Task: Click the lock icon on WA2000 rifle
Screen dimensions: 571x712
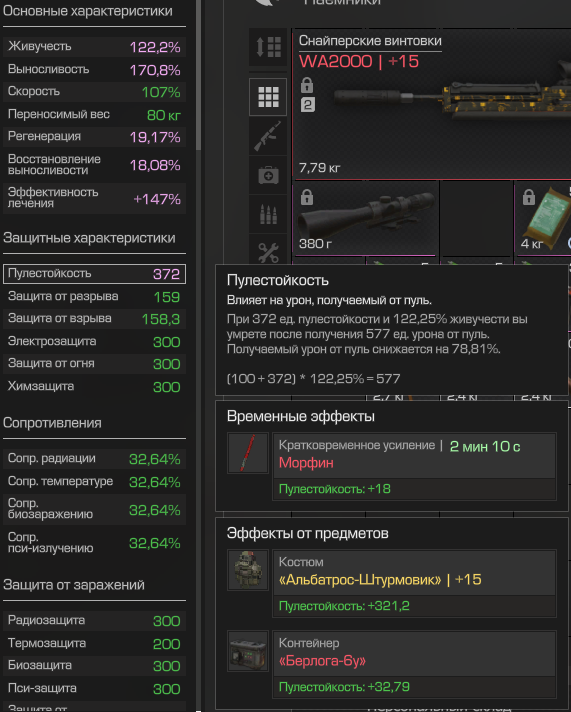Action: point(307,85)
